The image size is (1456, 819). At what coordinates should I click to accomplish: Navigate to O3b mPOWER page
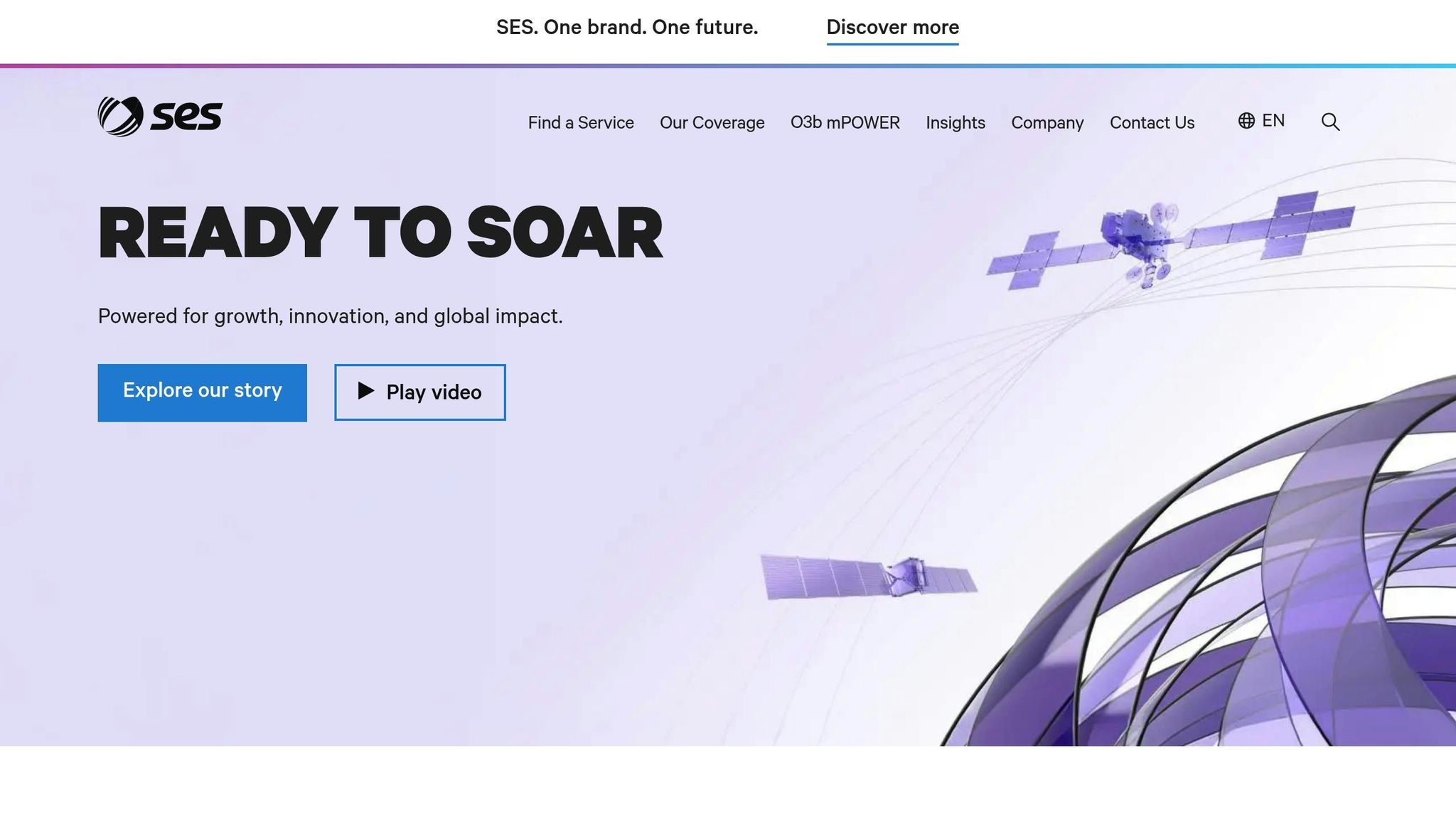845,122
